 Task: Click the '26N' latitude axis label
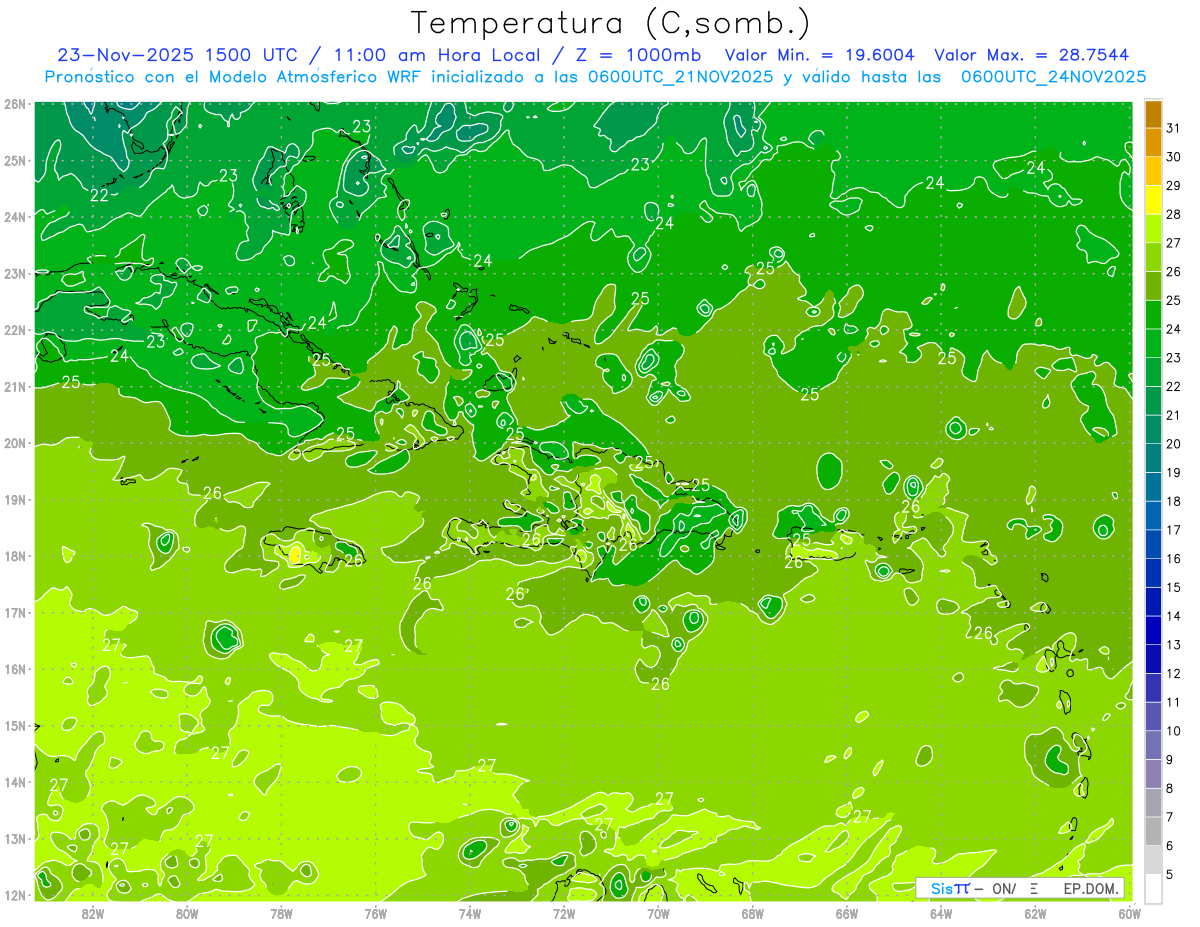click(x=15, y=104)
